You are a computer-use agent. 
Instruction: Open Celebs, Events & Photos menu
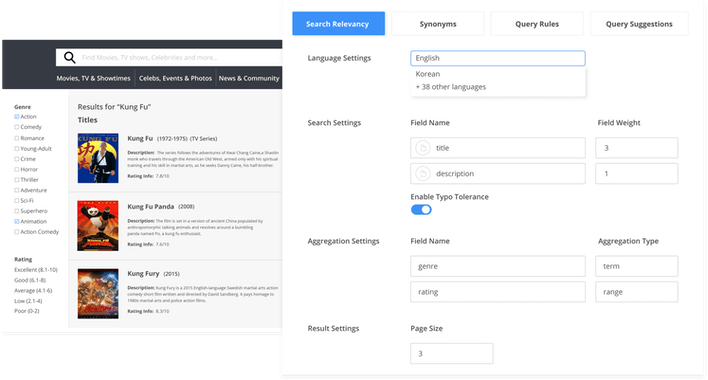[175, 78]
